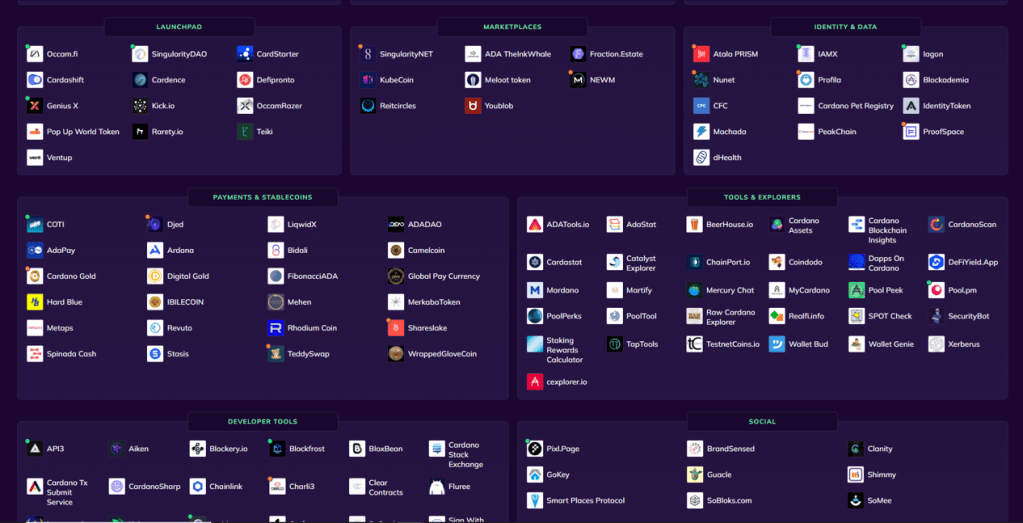Click the Pixl.Page icon in Social
The height and width of the screenshot is (523, 1023).
pyautogui.click(x=535, y=449)
